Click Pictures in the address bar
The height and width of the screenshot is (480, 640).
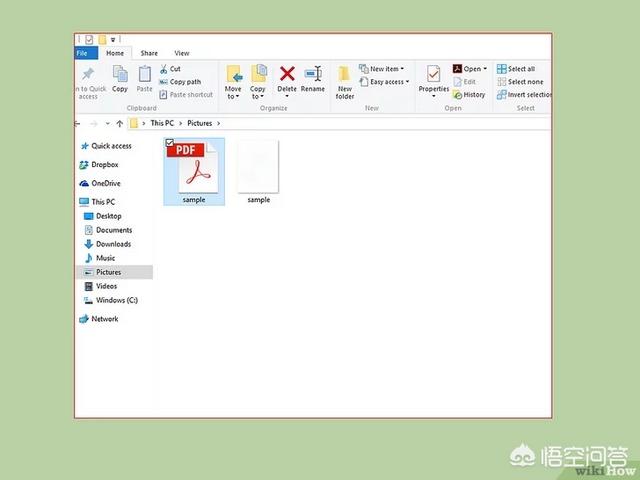(200, 123)
